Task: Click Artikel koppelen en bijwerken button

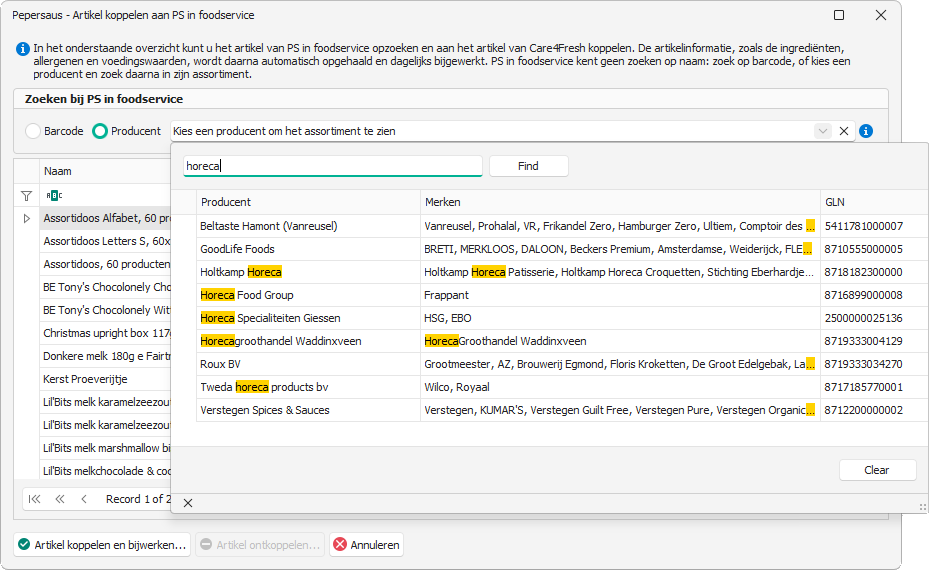Action: click(102, 545)
